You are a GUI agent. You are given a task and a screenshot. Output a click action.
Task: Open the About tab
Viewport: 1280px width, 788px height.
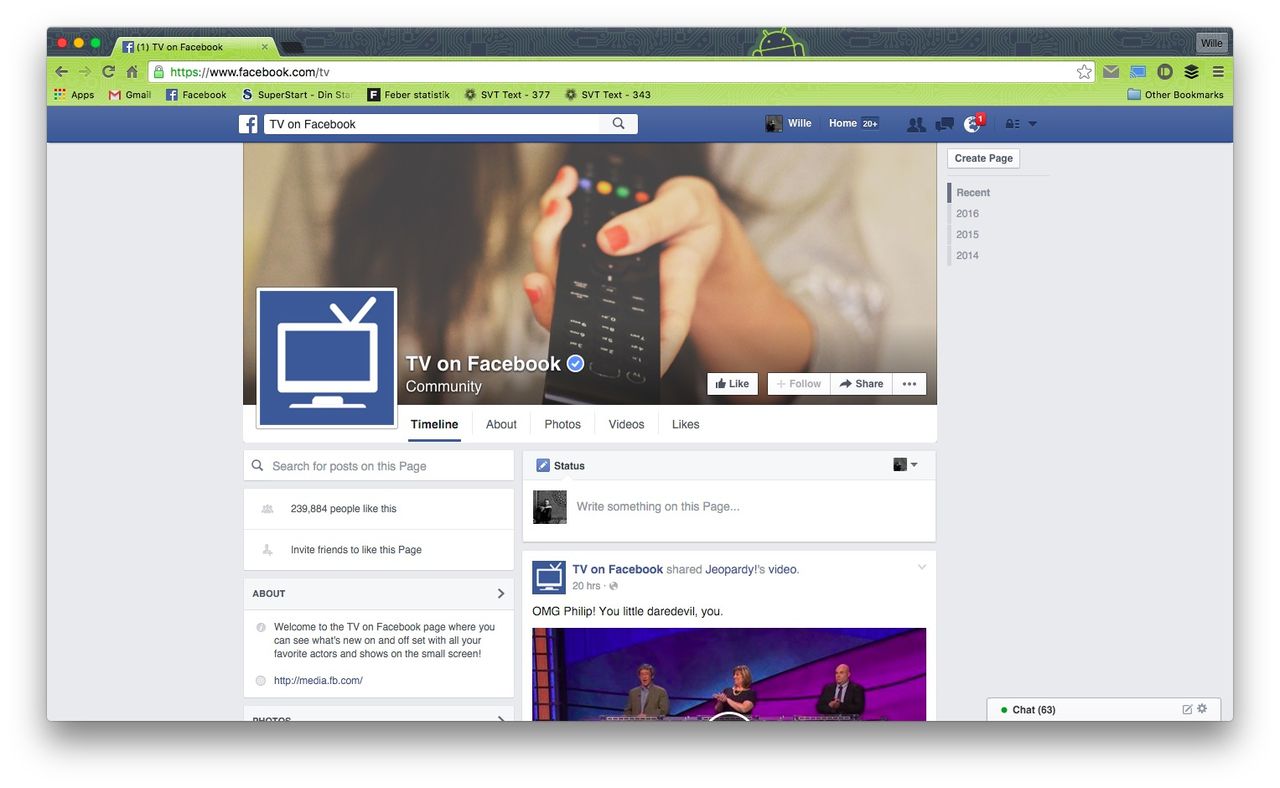point(501,424)
